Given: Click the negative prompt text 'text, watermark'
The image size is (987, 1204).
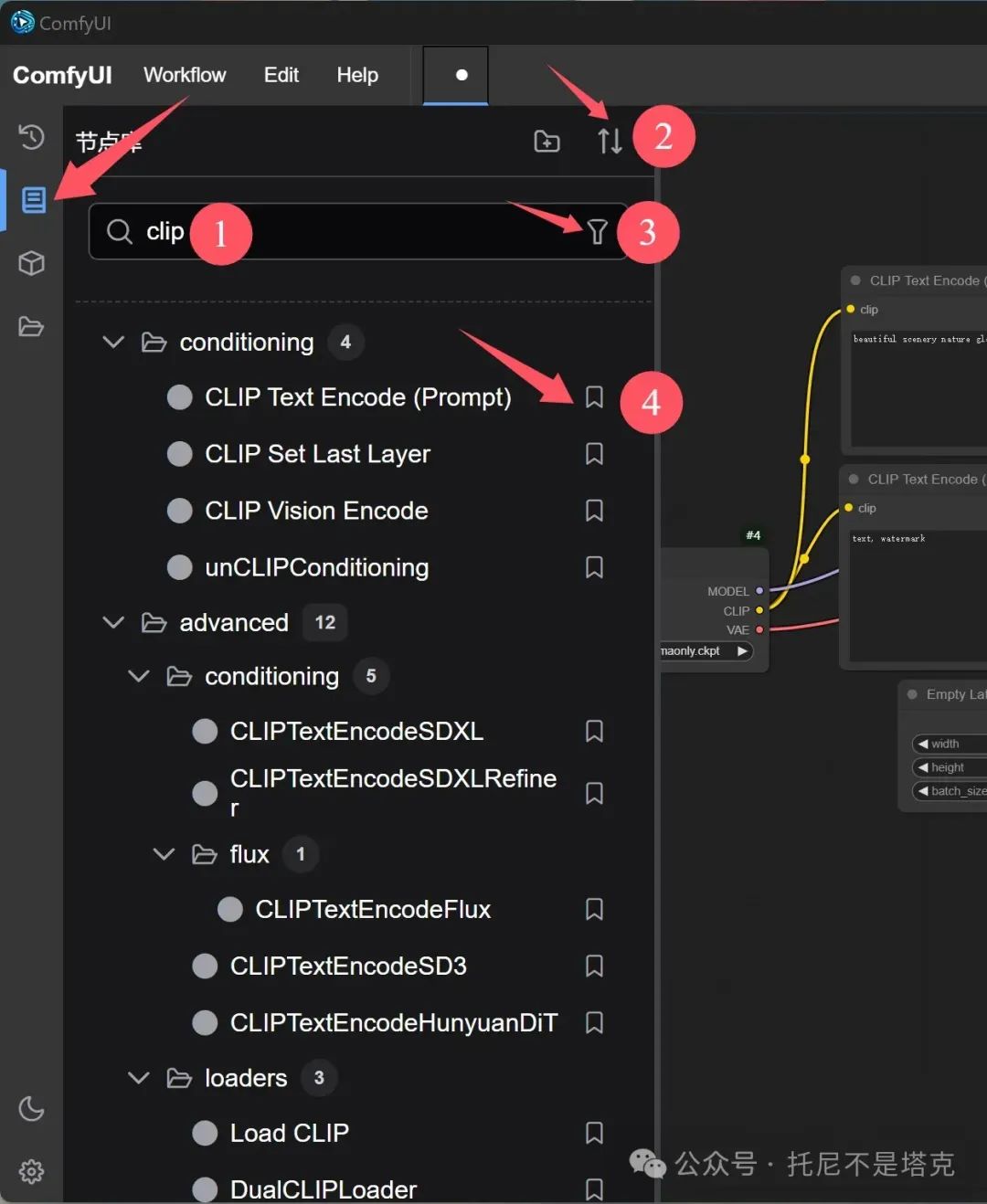Looking at the screenshot, I should click(x=888, y=539).
